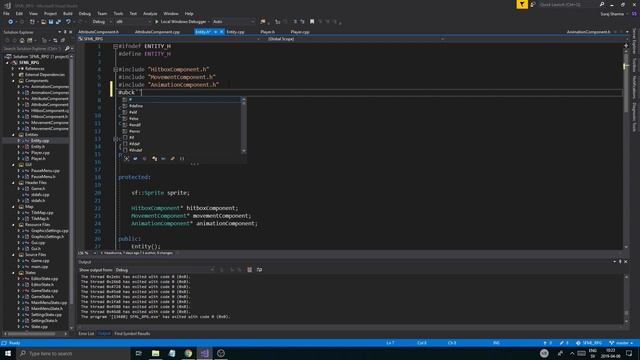Open Google Chrome from the taskbar

188,353
